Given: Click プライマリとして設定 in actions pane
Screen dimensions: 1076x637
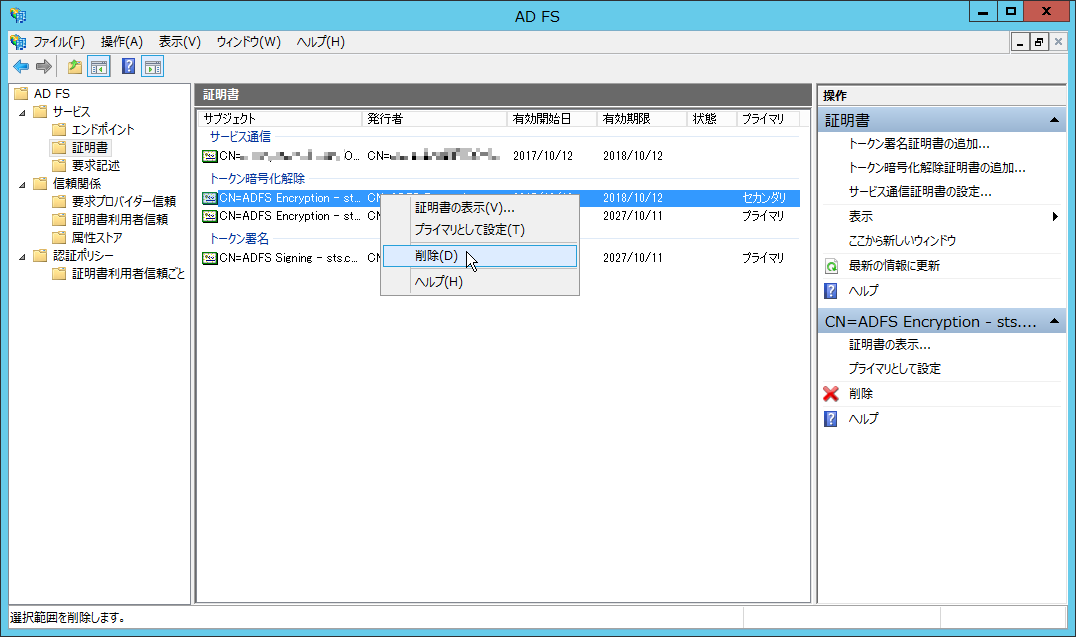Looking at the screenshot, I should 894,369.
